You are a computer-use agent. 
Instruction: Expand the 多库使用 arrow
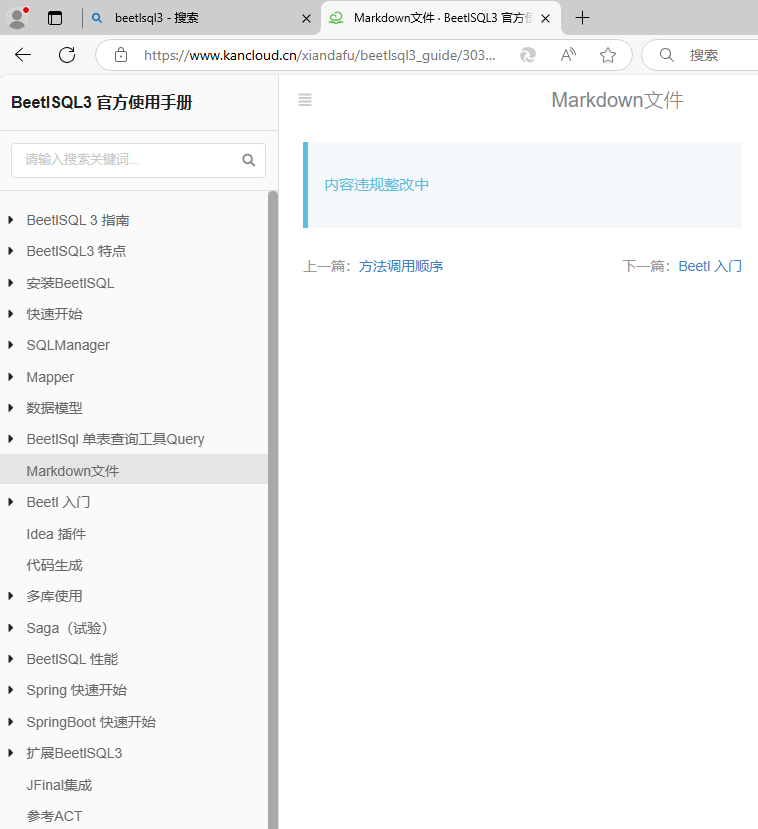pos(11,596)
